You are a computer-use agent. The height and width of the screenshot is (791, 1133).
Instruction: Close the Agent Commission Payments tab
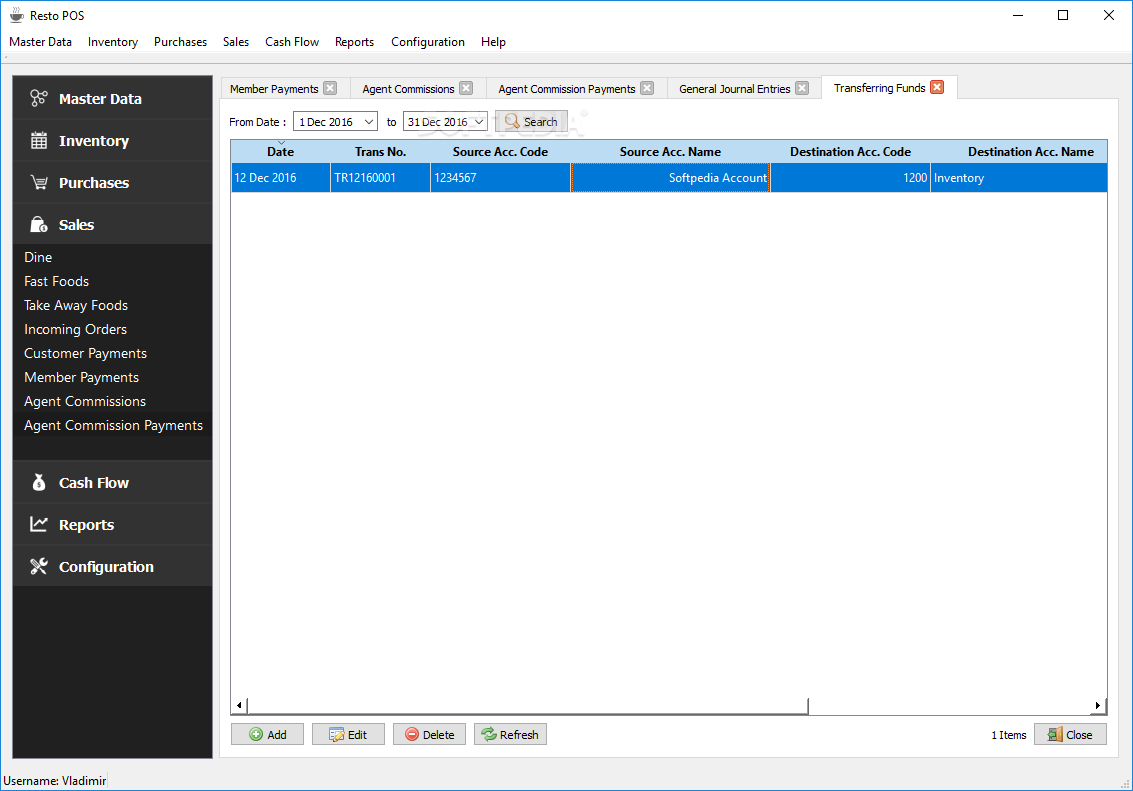[647, 88]
